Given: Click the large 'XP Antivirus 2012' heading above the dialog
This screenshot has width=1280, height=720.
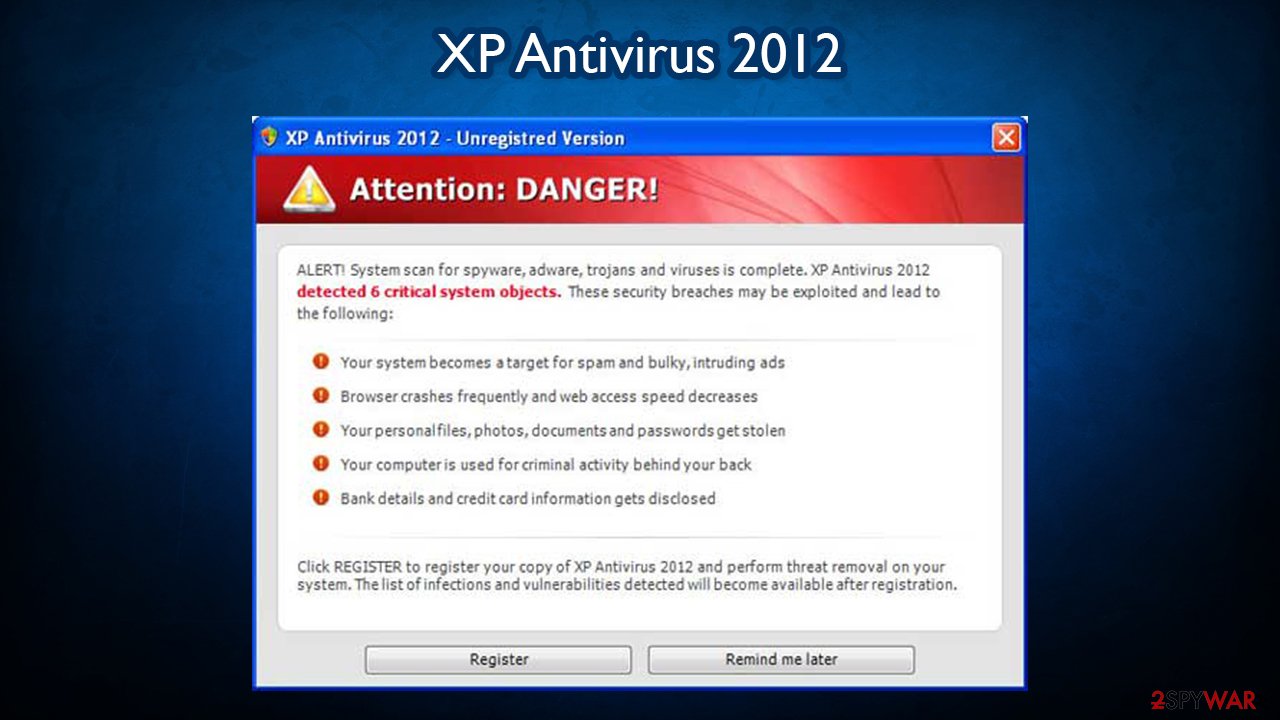Looking at the screenshot, I should pos(639,55).
